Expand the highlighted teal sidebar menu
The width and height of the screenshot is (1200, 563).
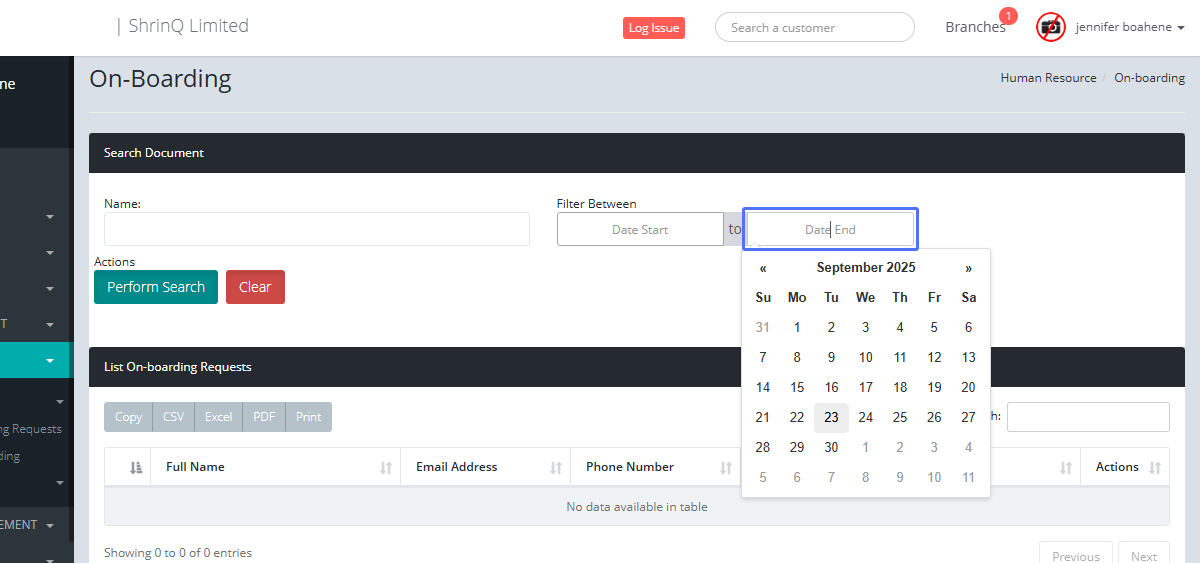(50, 361)
